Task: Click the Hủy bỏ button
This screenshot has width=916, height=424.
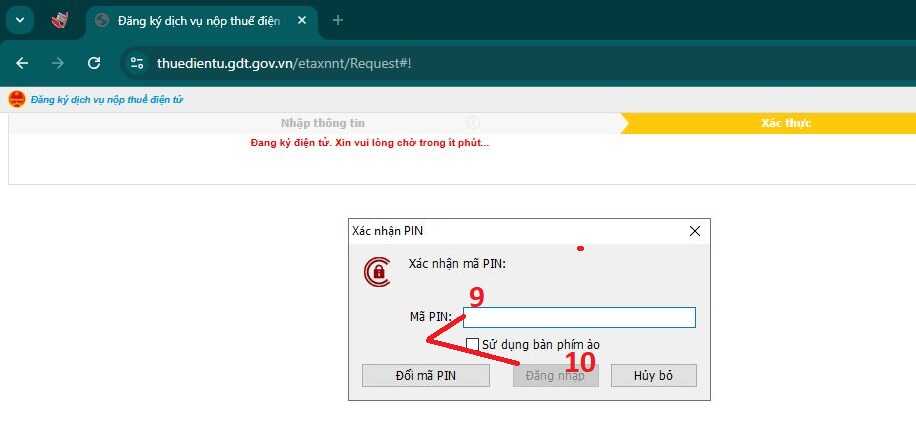Action: coord(654,376)
